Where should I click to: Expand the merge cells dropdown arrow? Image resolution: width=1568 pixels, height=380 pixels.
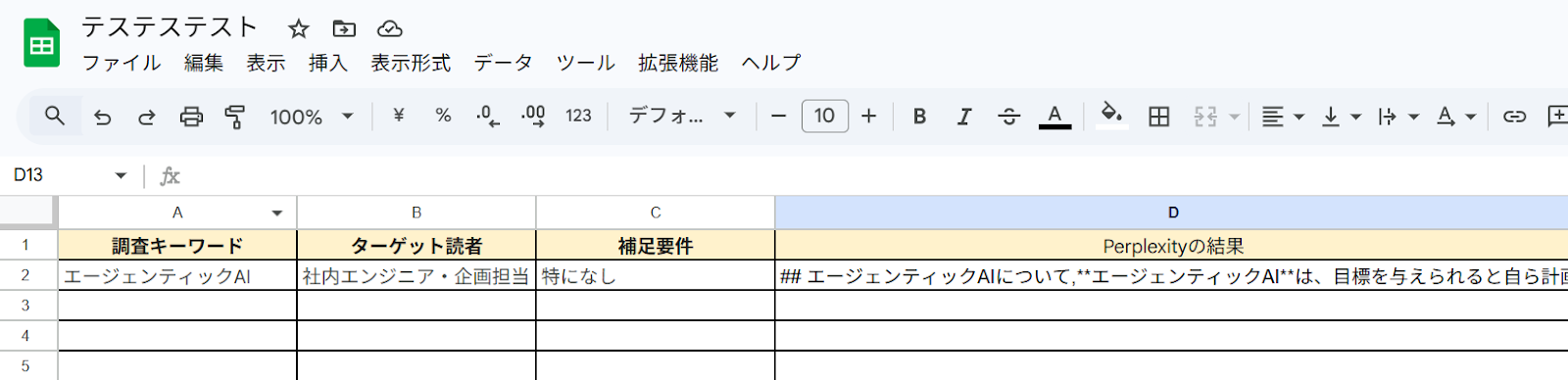[x=1235, y=117]
